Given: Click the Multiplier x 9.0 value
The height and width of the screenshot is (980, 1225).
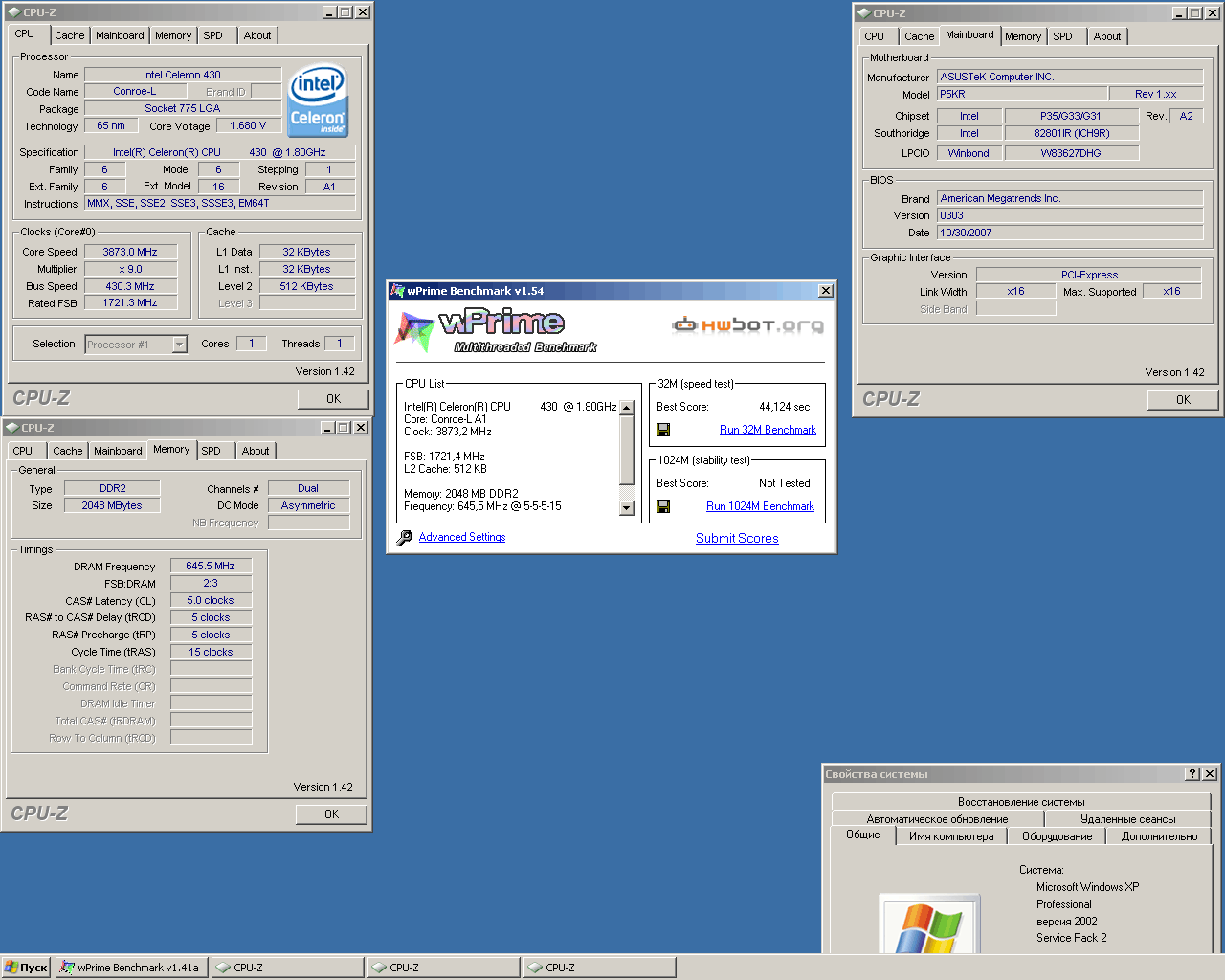Looking at the screenshot, I should click(131, 269).
